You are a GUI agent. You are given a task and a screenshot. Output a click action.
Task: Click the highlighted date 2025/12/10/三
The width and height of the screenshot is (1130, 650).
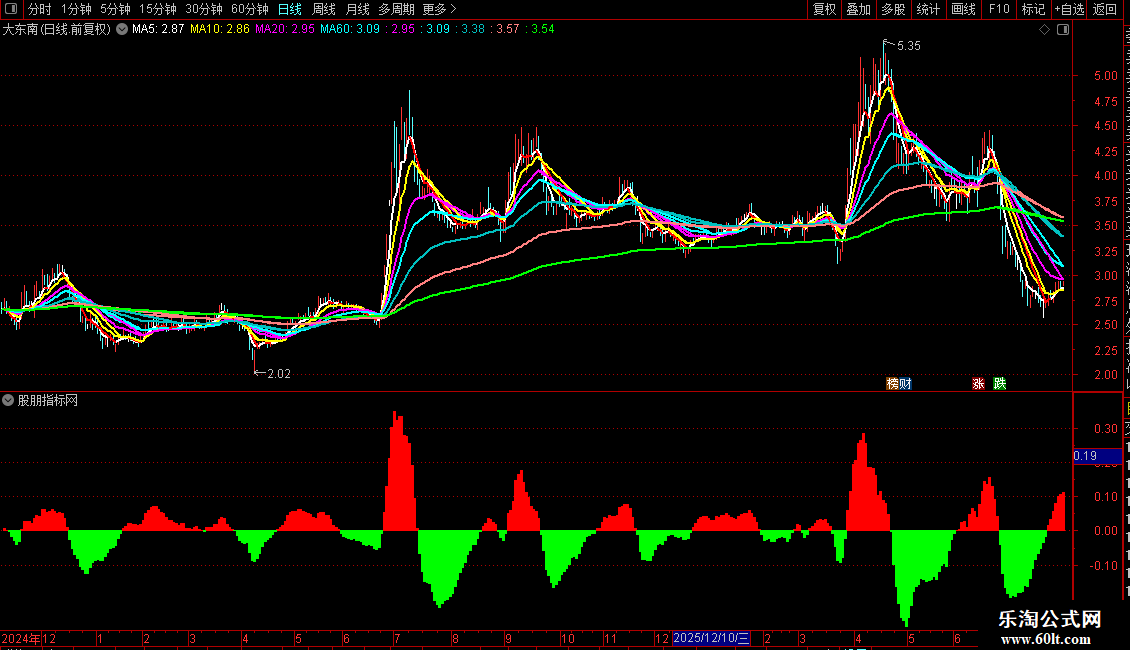(x=711, y=638)
